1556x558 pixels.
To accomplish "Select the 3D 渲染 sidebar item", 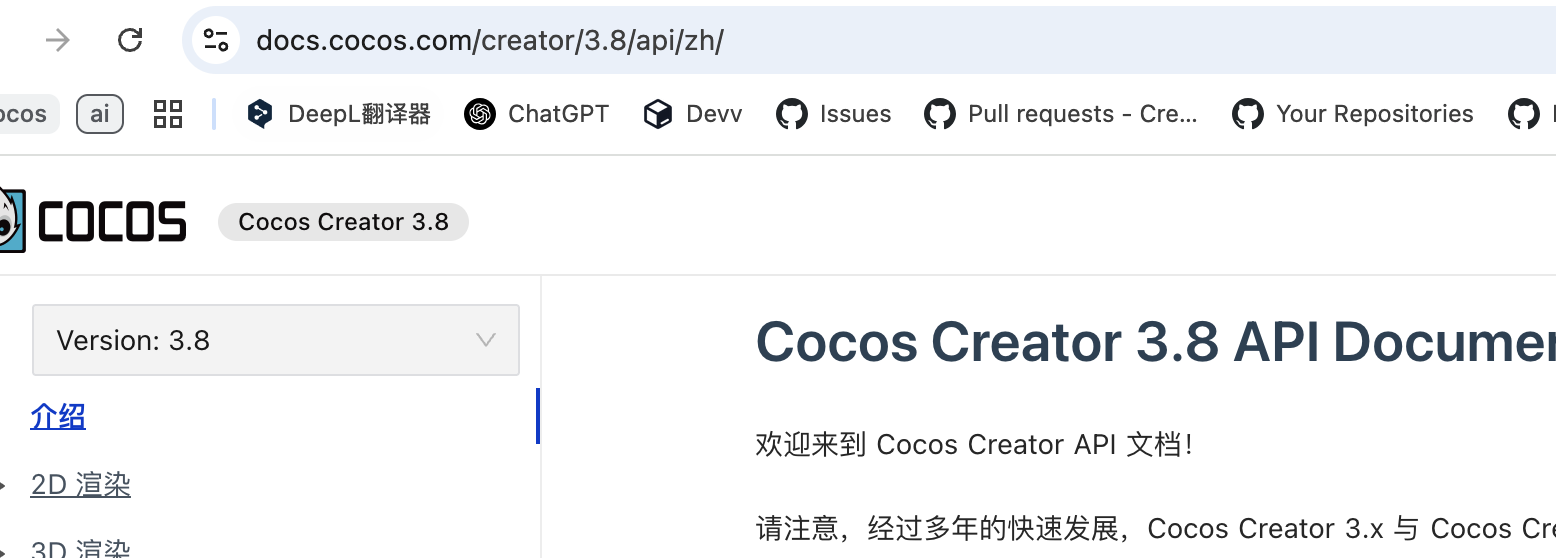I will click(x=81, y=549).
